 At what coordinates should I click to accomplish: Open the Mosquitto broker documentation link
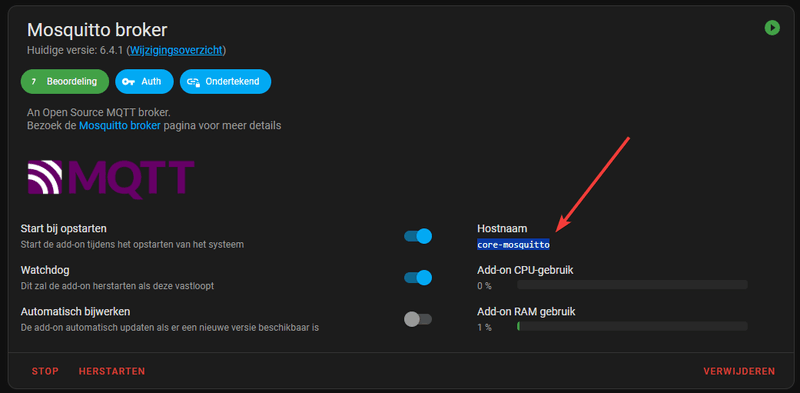tap(120, 125)
